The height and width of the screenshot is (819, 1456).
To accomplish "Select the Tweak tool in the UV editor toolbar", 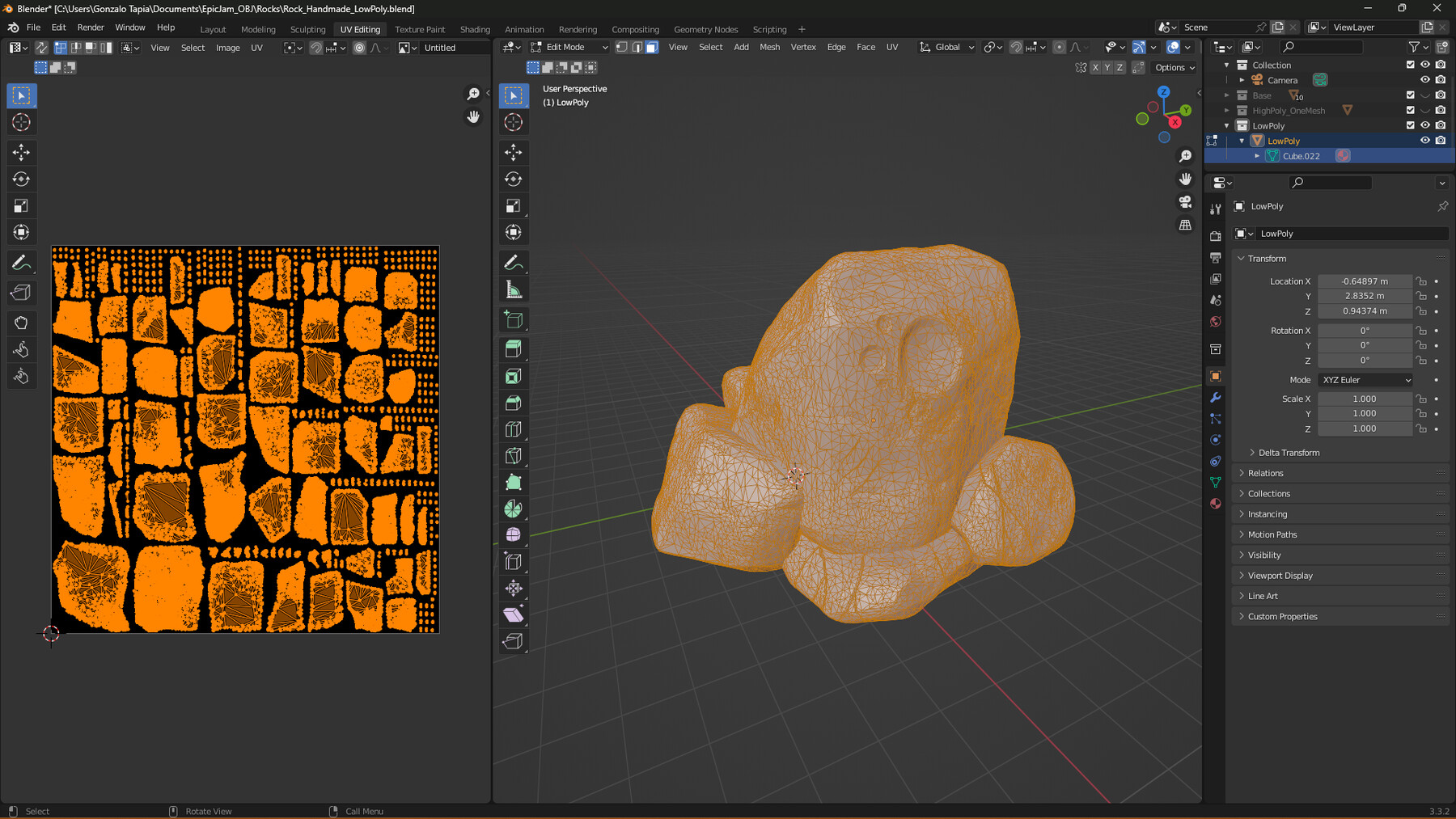I will (x=21, y=95).
